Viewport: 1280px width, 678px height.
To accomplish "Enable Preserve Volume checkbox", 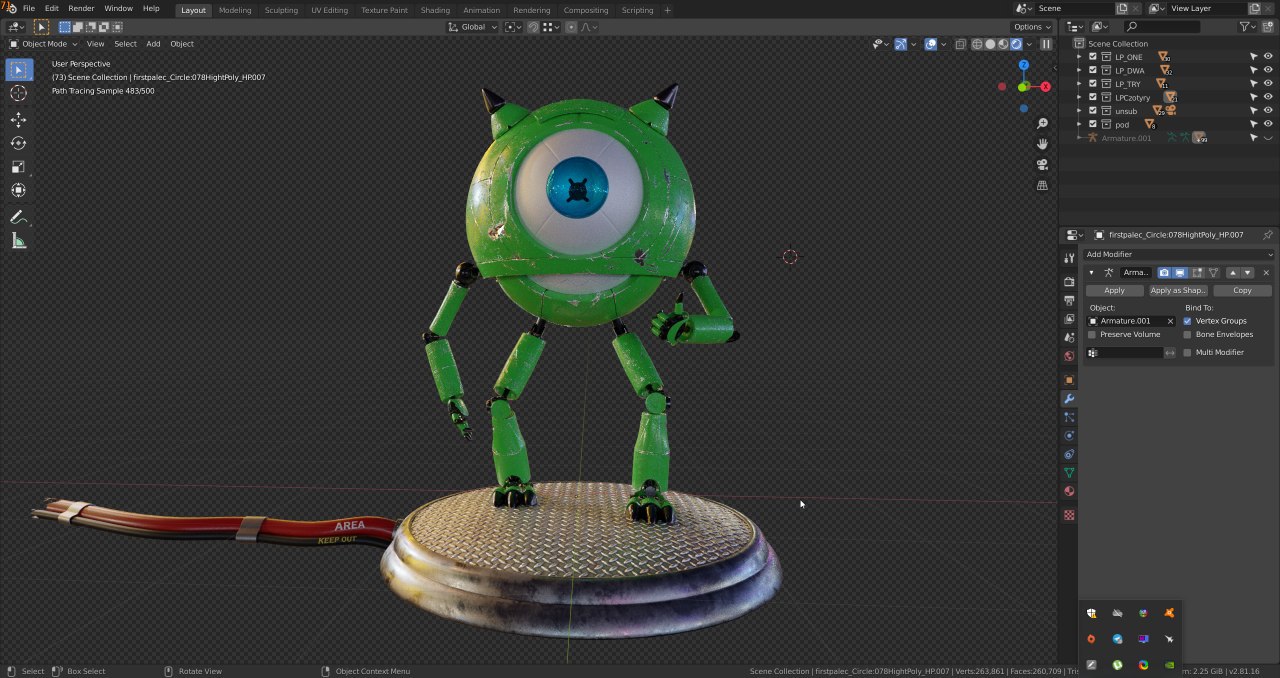I will pos(1092,335).
